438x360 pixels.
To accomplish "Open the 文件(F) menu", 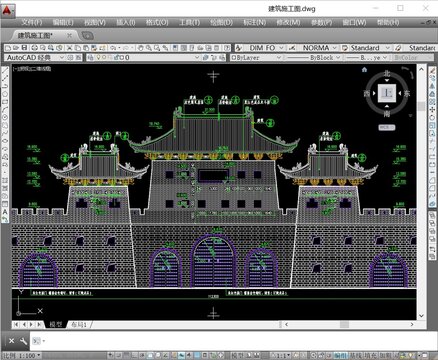I will [x=32, y=23].
